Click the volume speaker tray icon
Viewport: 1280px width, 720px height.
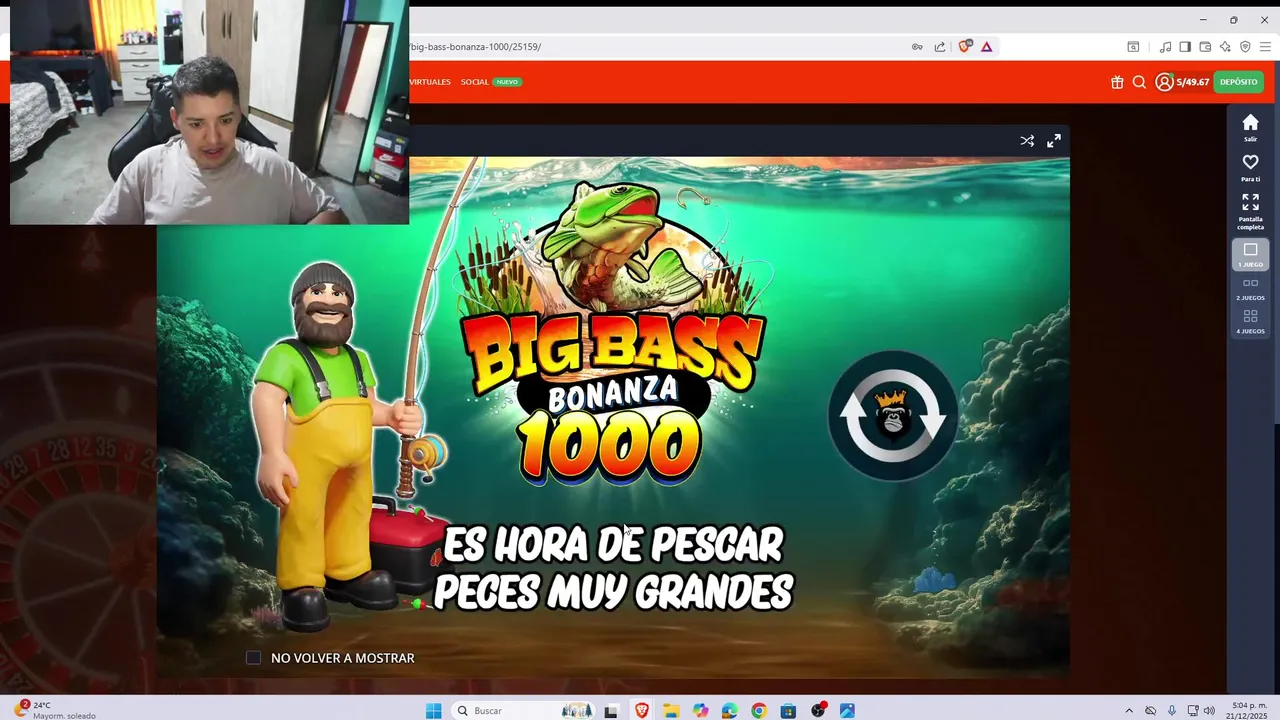(1210, 711)
